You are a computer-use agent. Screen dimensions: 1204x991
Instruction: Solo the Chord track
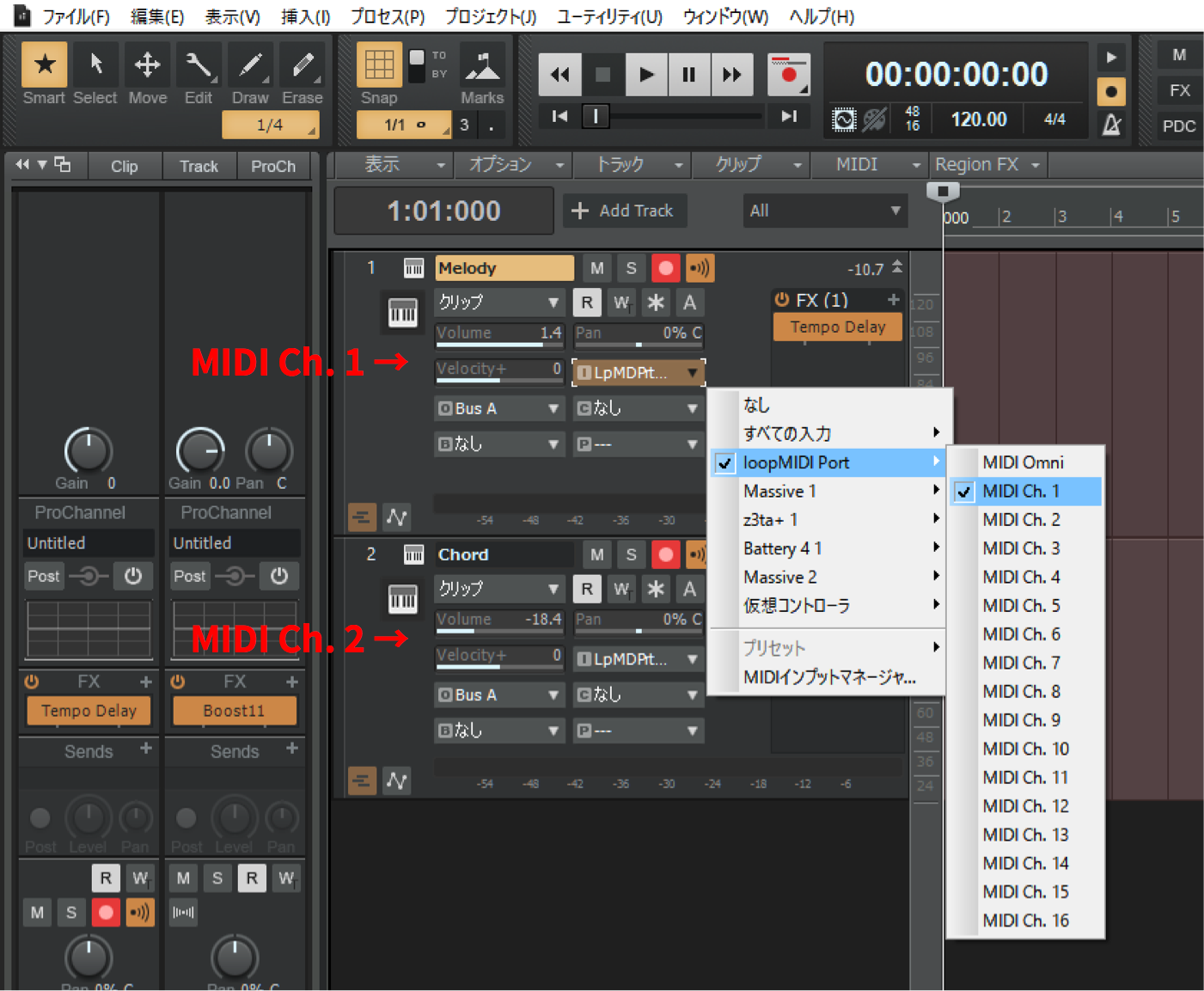(631, 554)
